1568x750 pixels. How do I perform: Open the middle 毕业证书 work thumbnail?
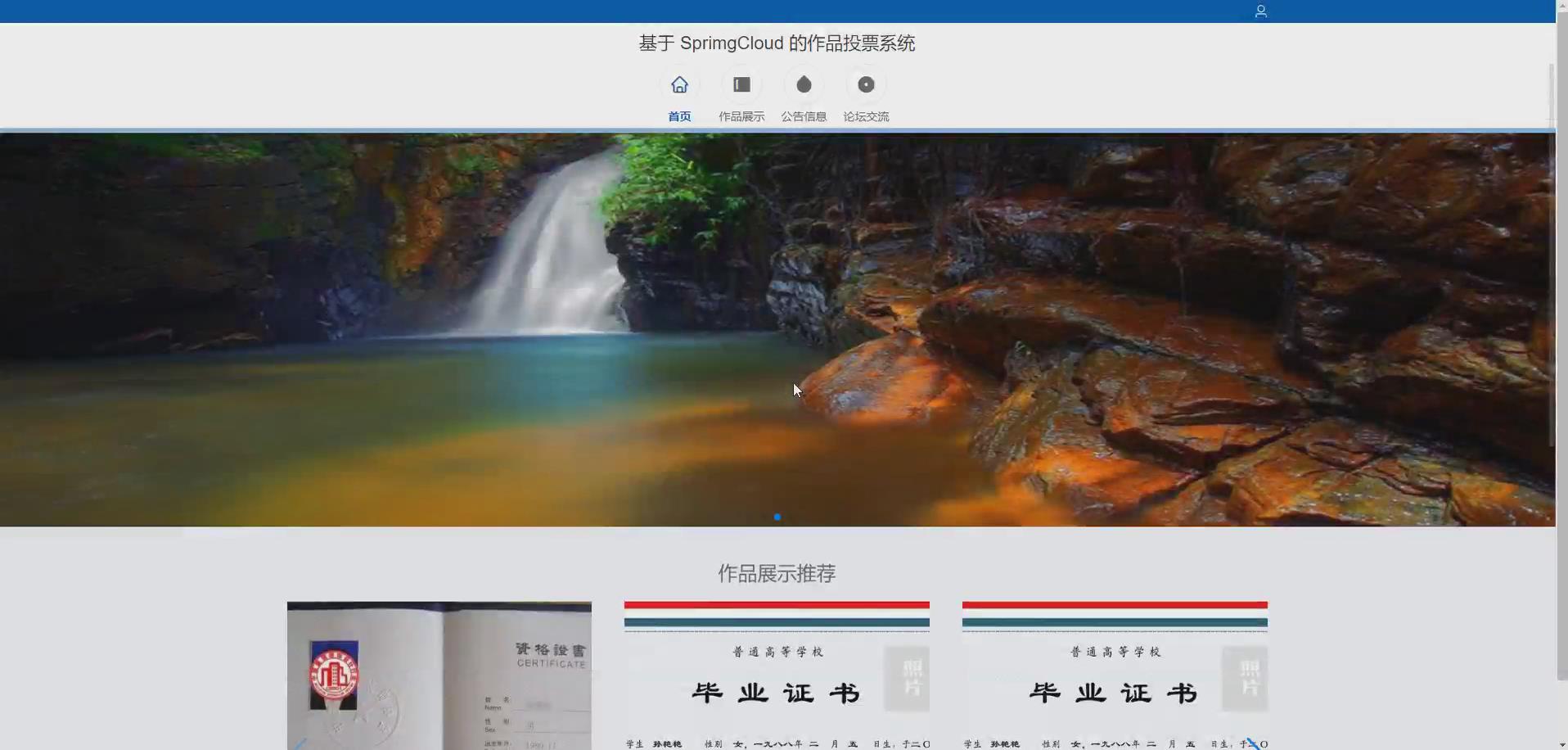coord(777,675)
